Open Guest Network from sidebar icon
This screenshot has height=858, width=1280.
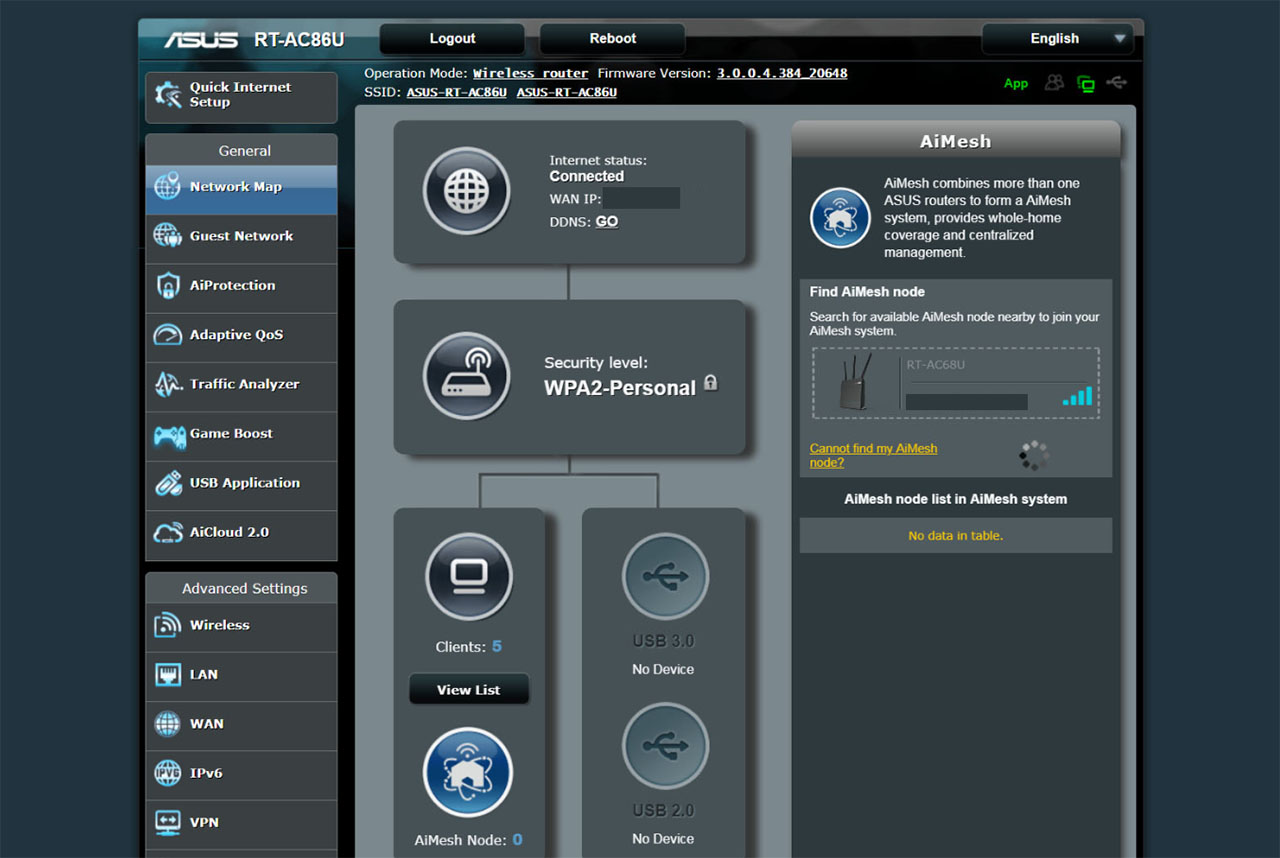tap(168, 236)
